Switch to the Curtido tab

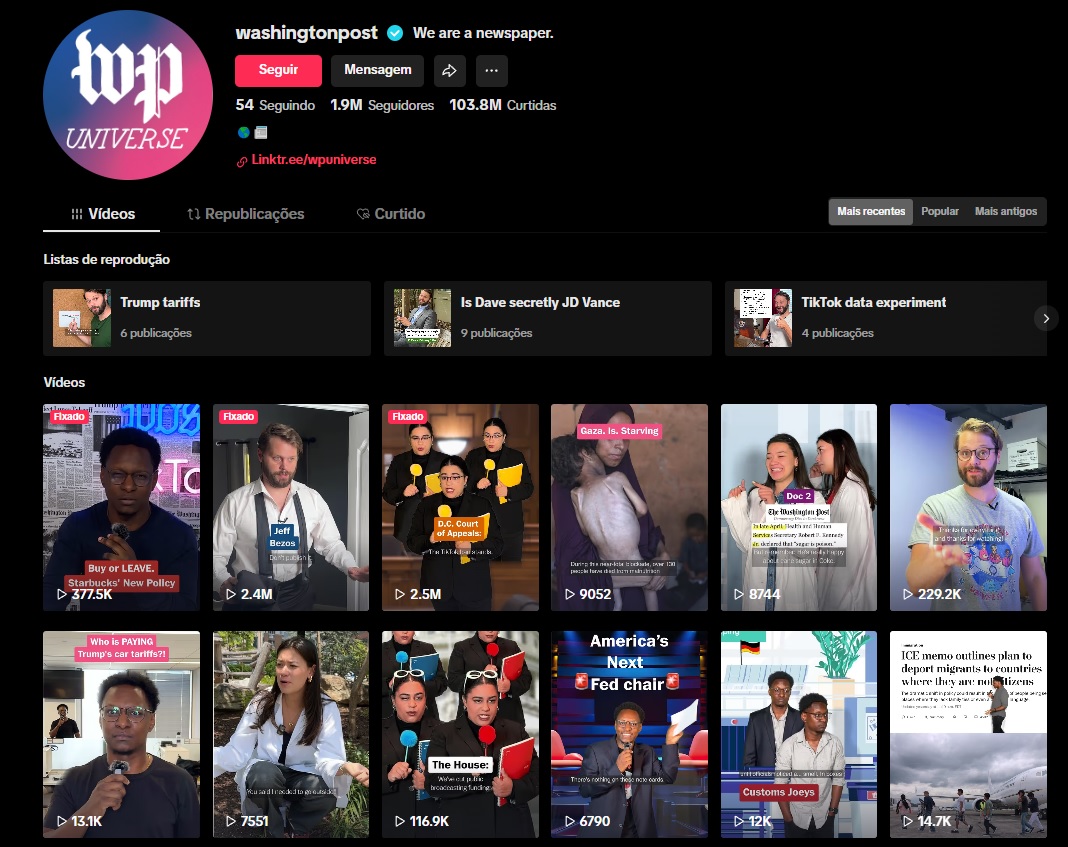click(391, 214)
